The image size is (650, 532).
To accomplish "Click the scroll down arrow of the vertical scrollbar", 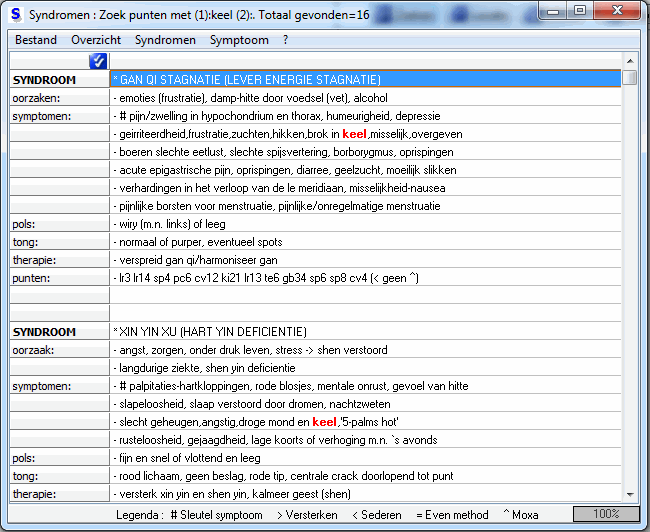I will 629,494.
